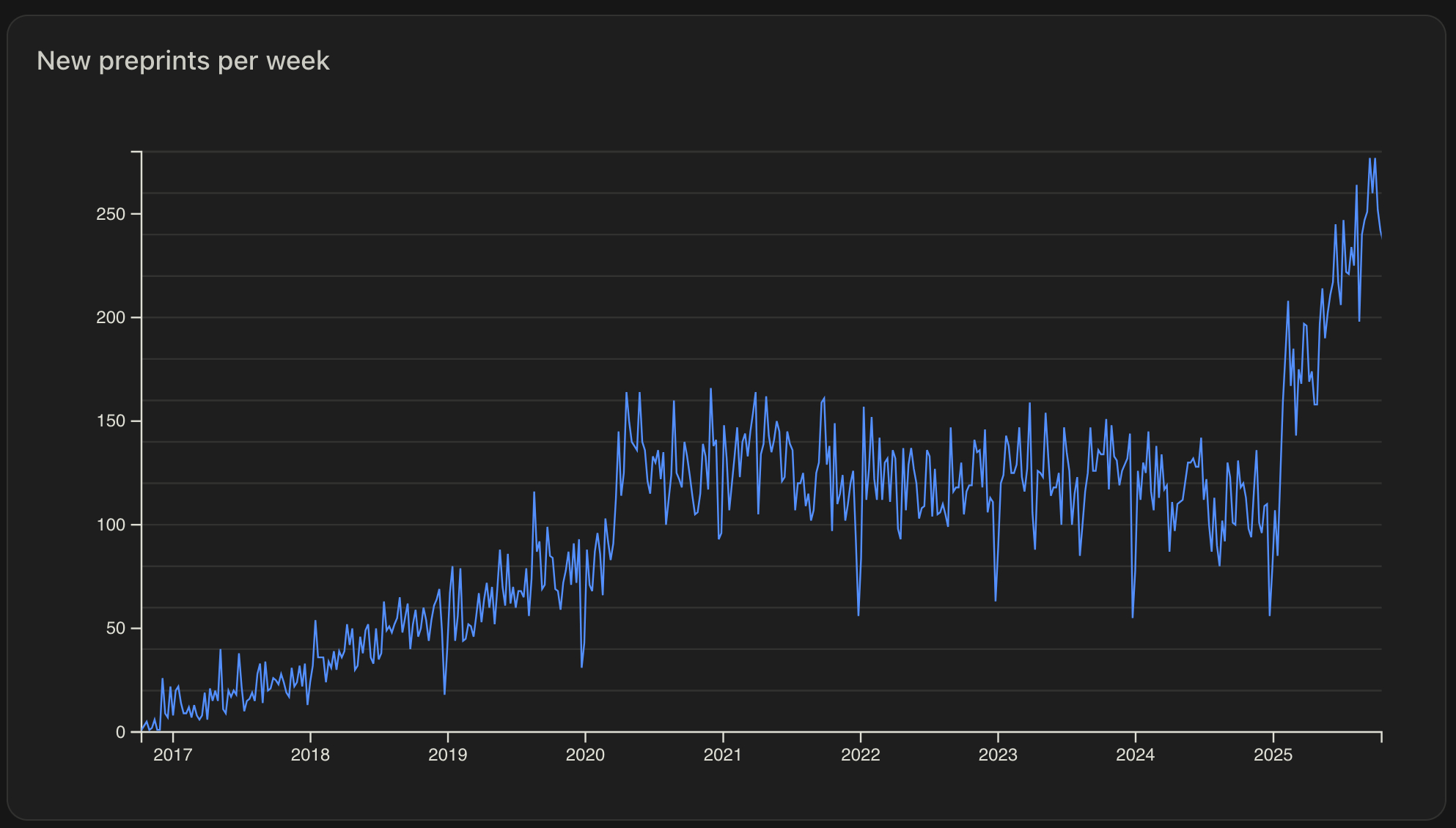
Task: Click the 2018 x-axis label
Action: point(310,755)
